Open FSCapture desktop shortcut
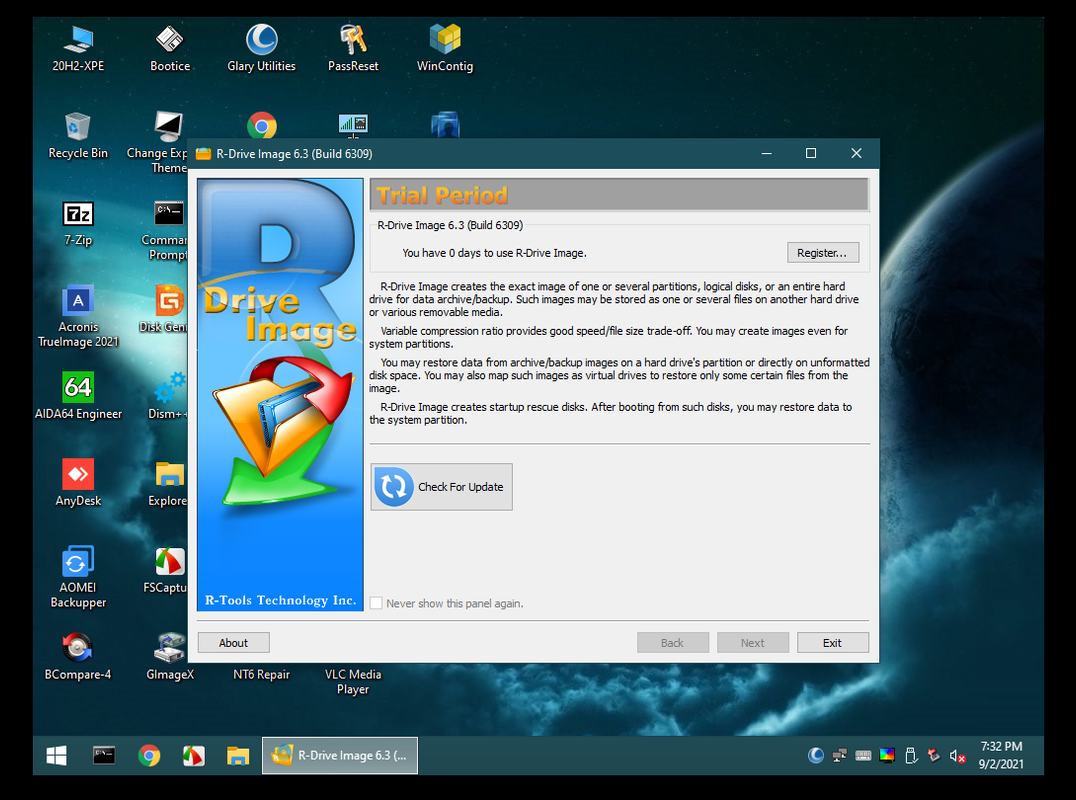Viewport: 1076px width, 800px height. click(x=166, y=570)
